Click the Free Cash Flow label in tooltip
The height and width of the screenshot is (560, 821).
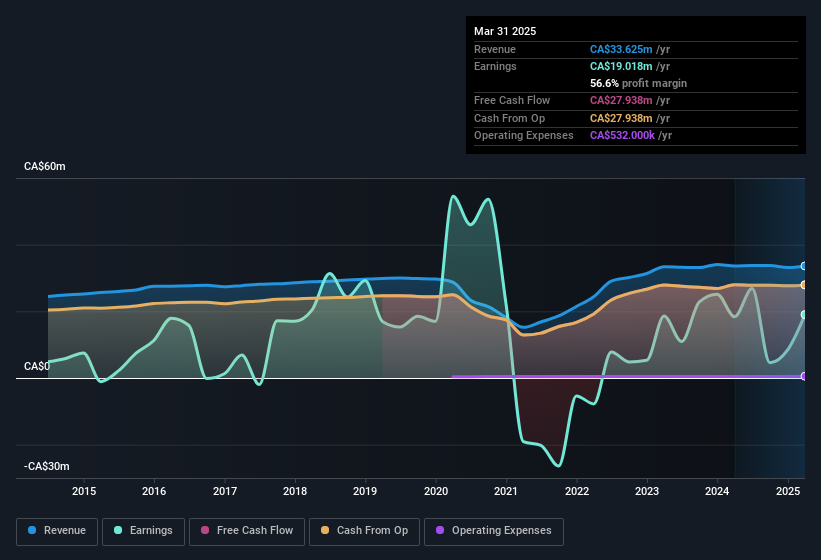[x=512, y=100]
